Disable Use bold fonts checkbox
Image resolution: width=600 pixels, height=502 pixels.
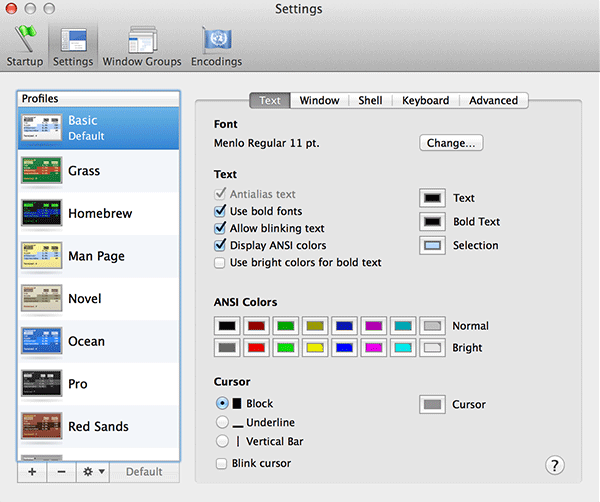[x=220, y=212]
